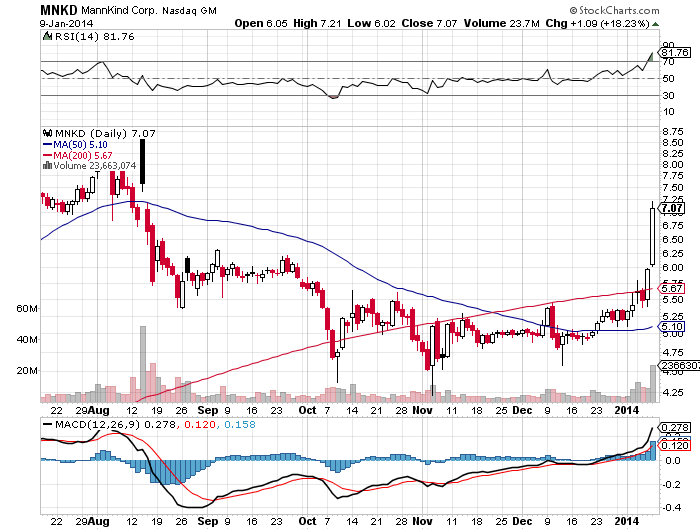Screen dimensions: 700x530
Task: Click the blue 0.158 MACD histogram value
Action: click(240, 424)
